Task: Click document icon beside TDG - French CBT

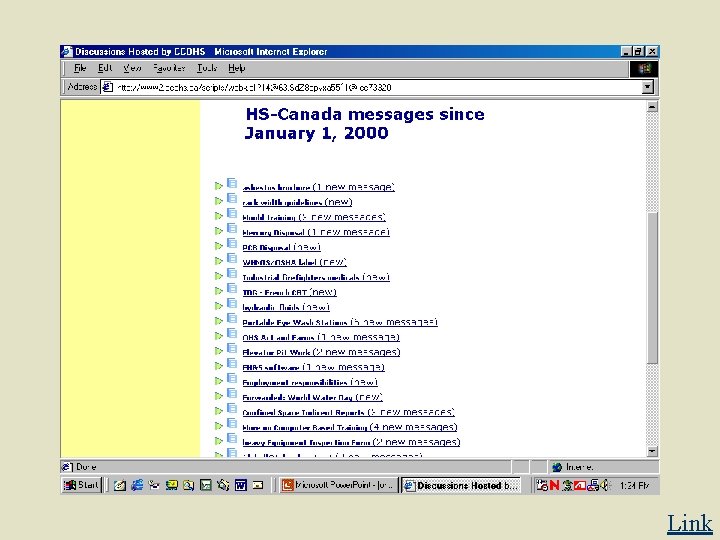Action: pyautogui.click(x=232, y=289)
